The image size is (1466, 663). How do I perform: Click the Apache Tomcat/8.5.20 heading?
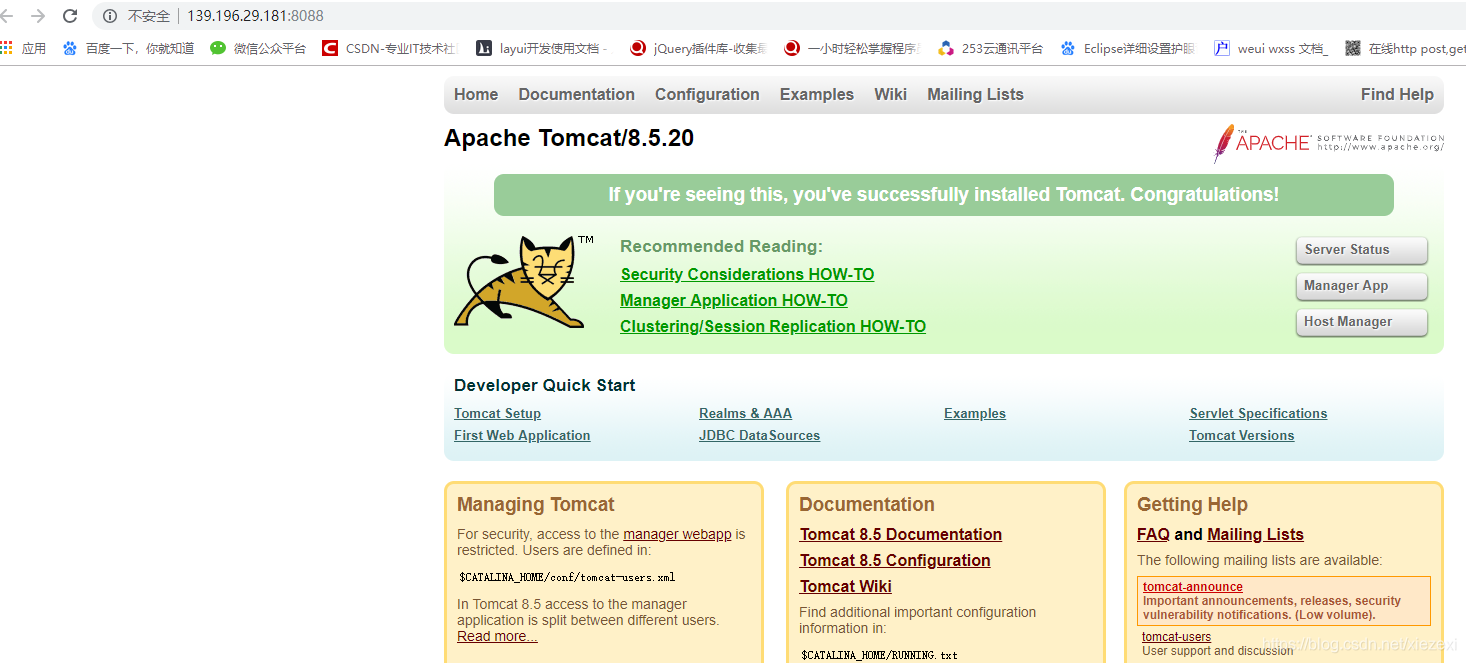[x=569, y=138]
